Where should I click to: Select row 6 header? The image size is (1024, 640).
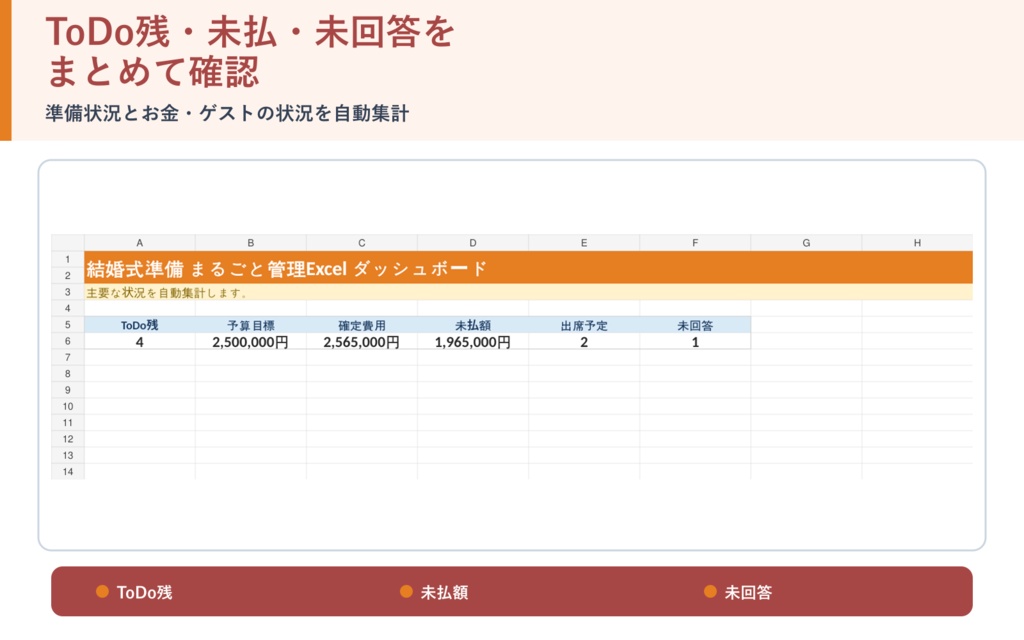point(68,341)
